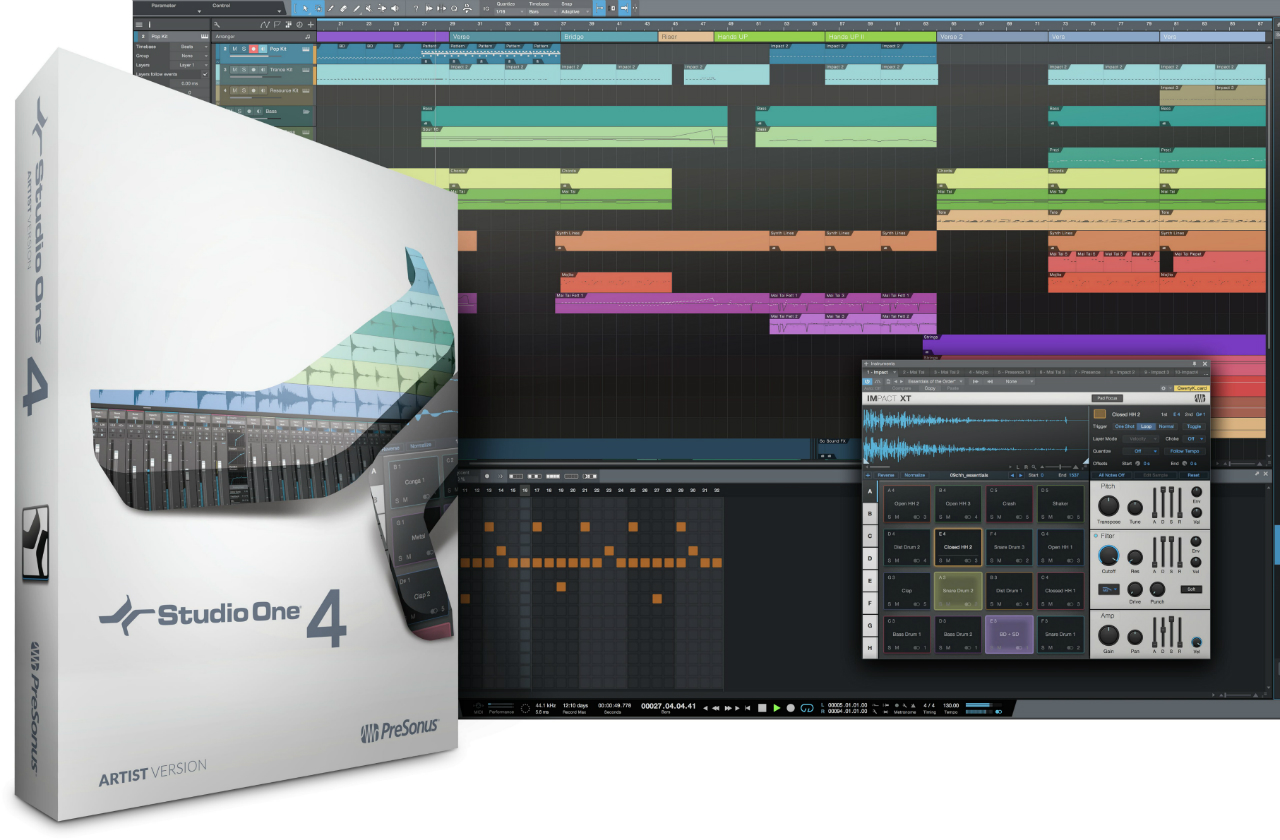Select the Mute tool in the toolbar
Screen dimensions: 1280x840
click(x=369, y=8)
